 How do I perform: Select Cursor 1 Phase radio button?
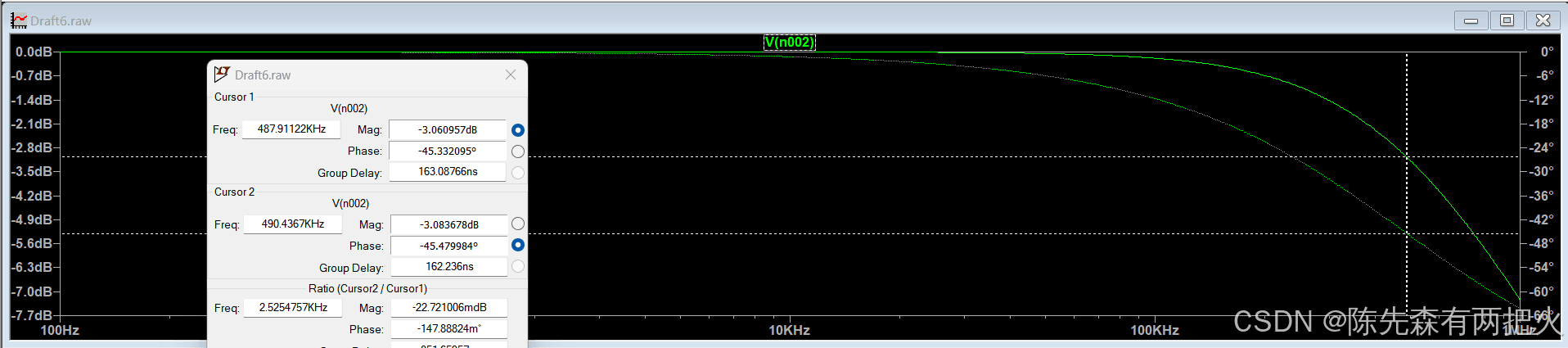[x=518, y=151]
